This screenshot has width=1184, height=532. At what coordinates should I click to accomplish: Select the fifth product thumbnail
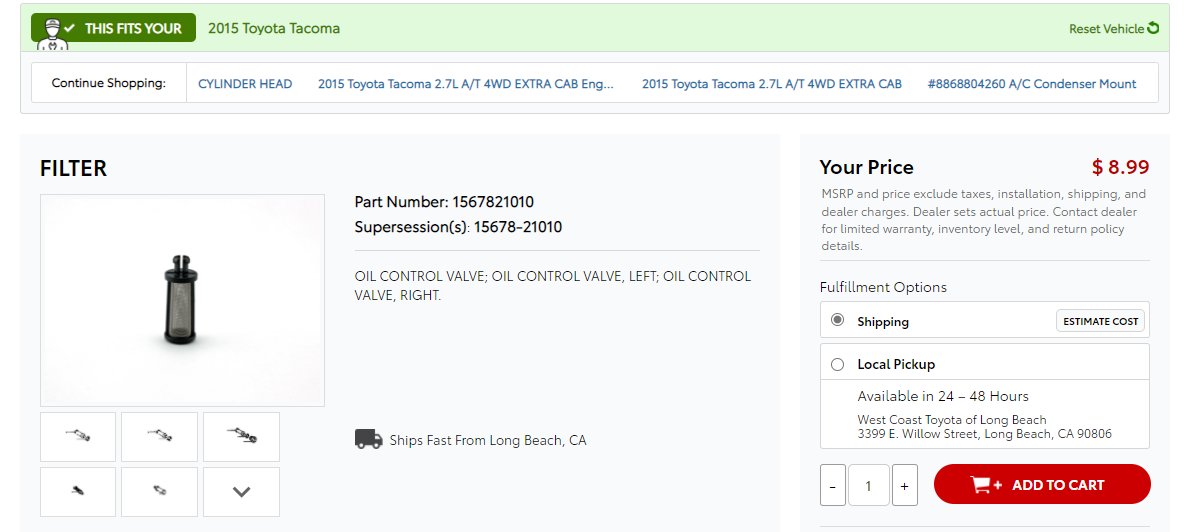pos(159,492)
